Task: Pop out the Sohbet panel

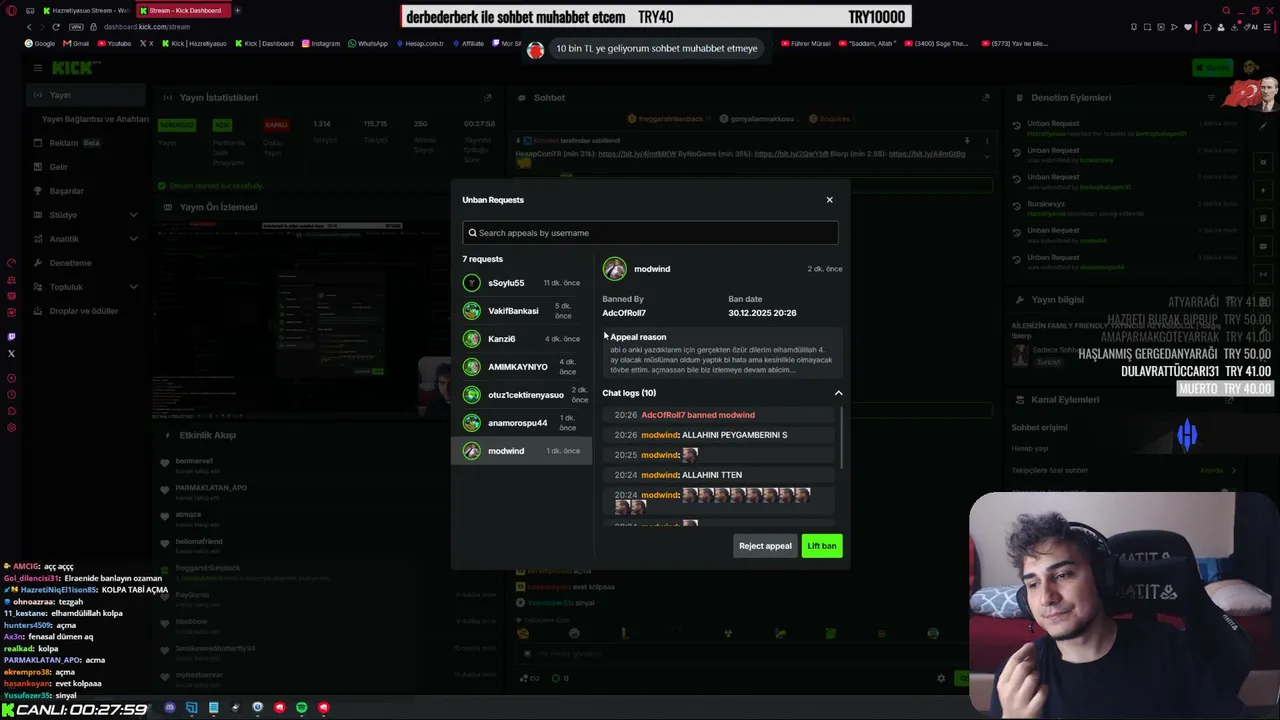Action: 986,98
